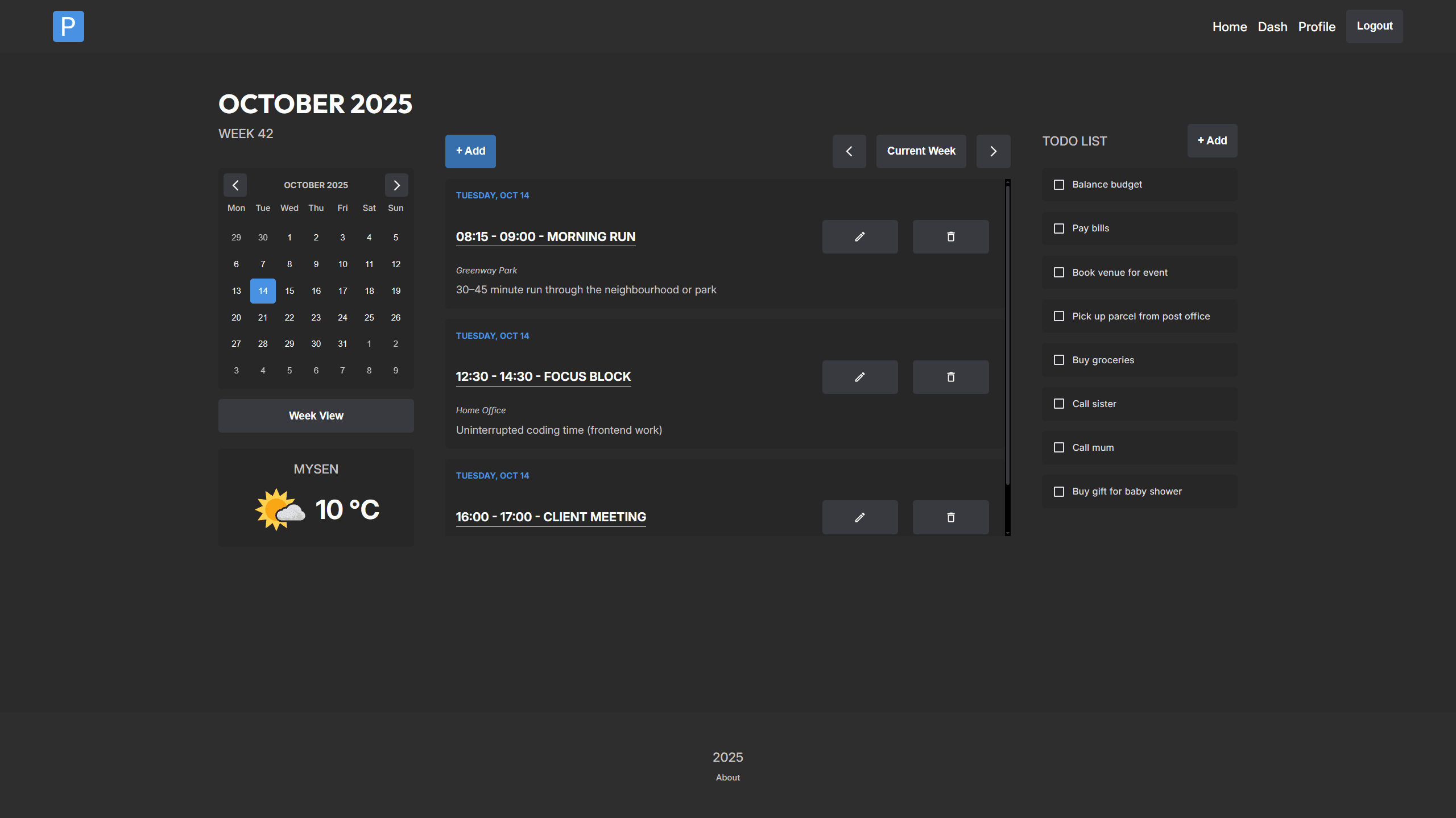Tick the Pay bills checkbox
This screenshot has width=1456, height=818.
(1058, 229)
